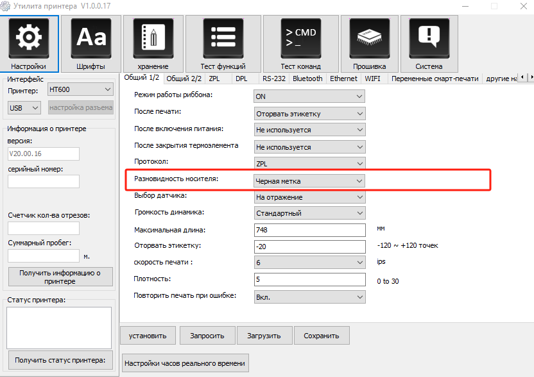Open the Тест функций list icon
Viewport: 534px width, 377px height.
[223, 44]
